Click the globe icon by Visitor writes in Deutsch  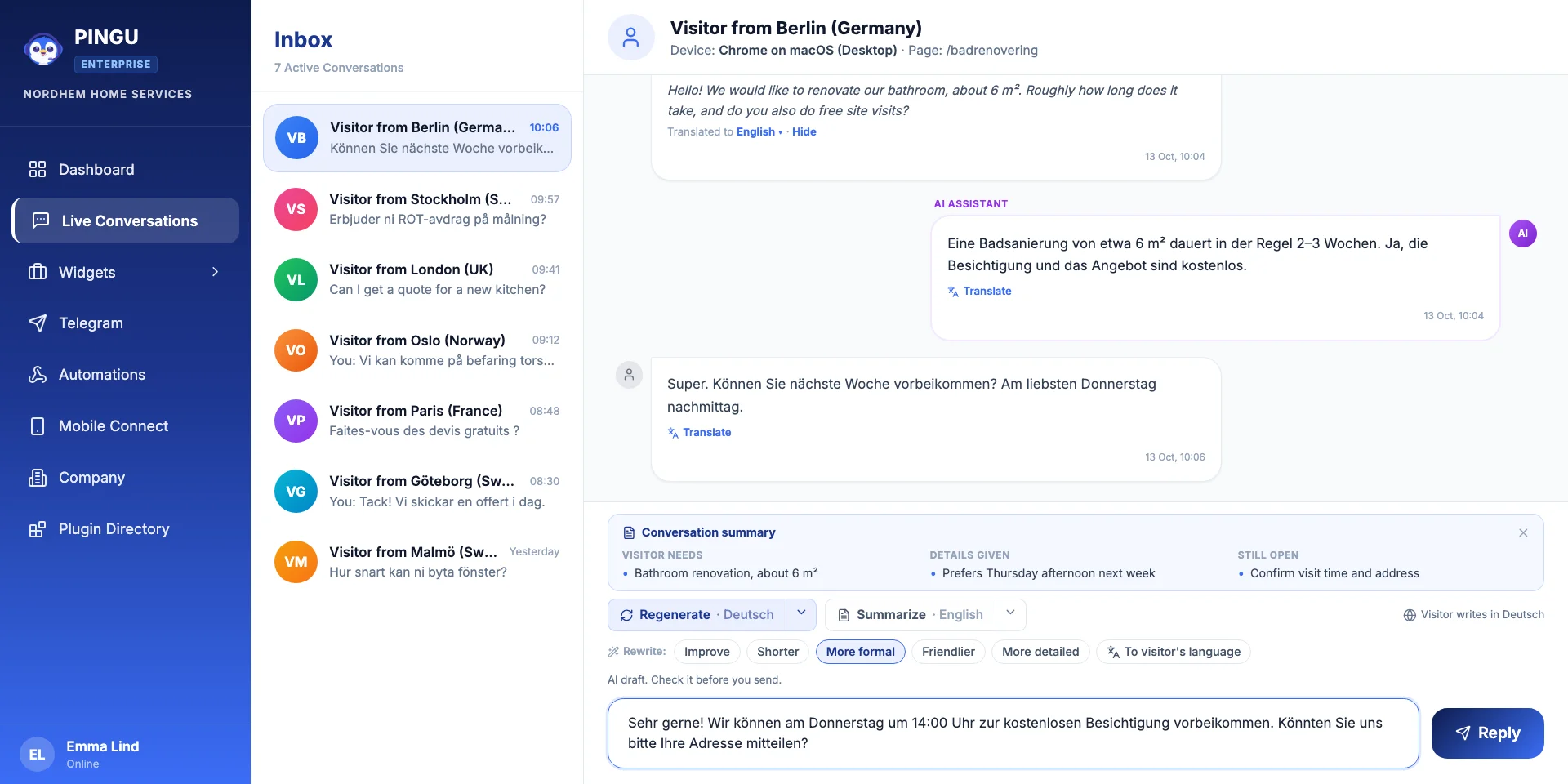click(1410, 615)
